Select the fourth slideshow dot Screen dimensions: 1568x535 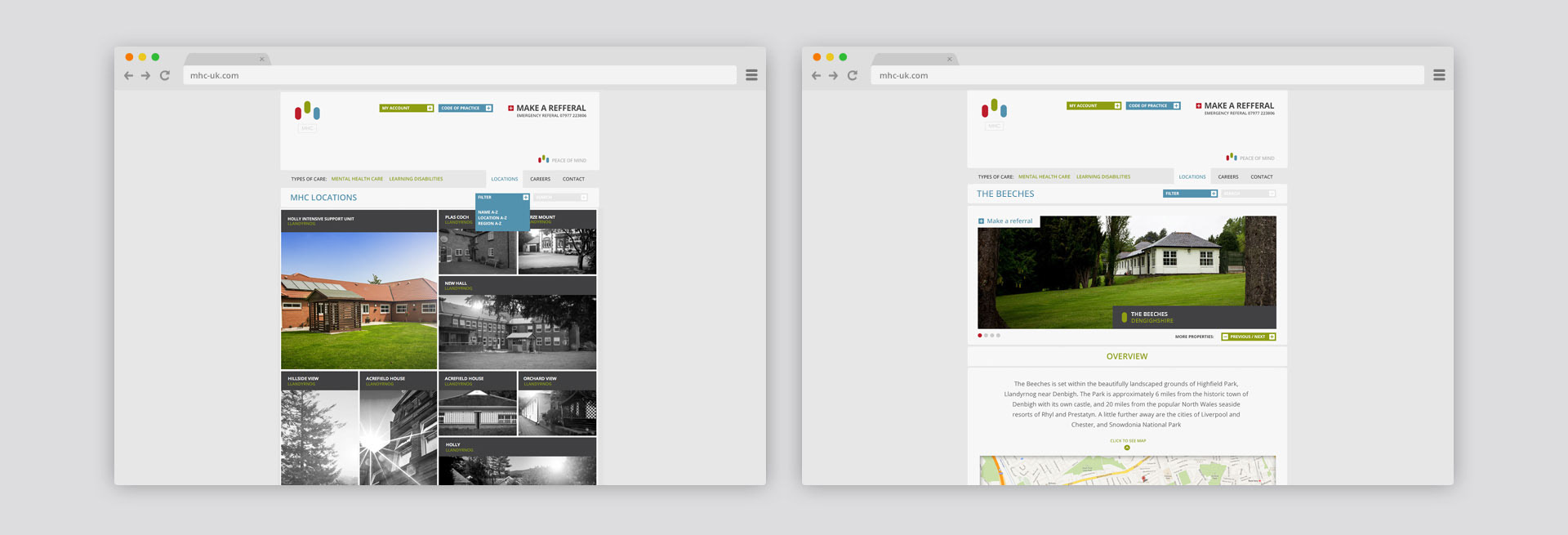998,336
